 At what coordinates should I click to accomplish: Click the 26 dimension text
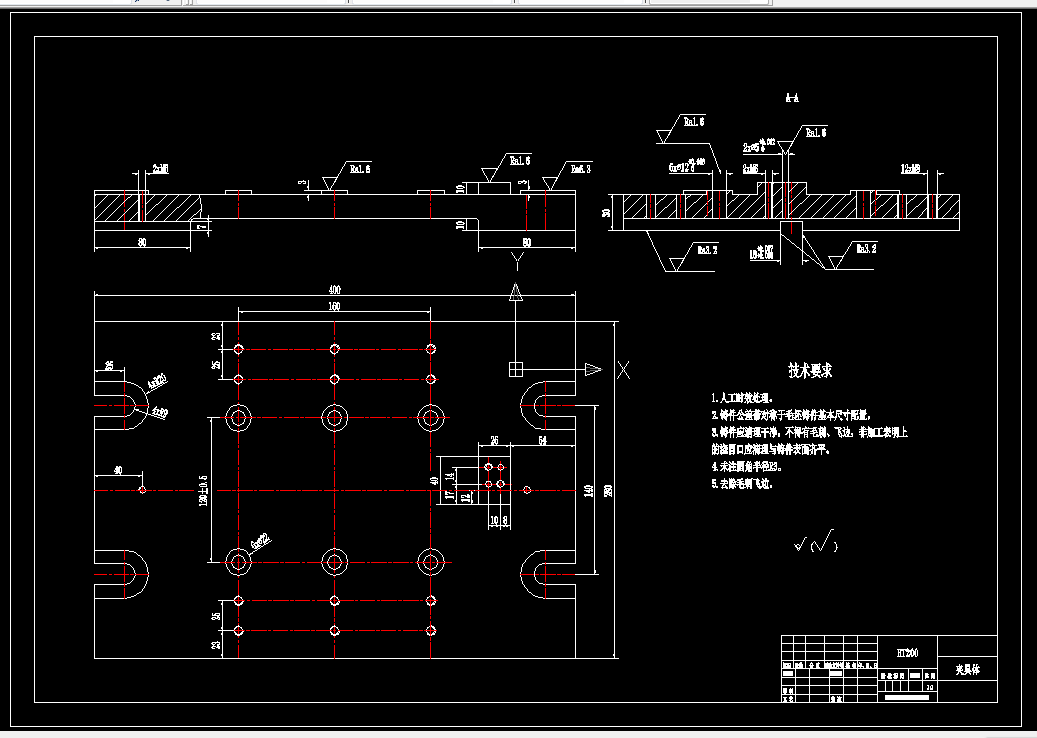pos(494,440)
